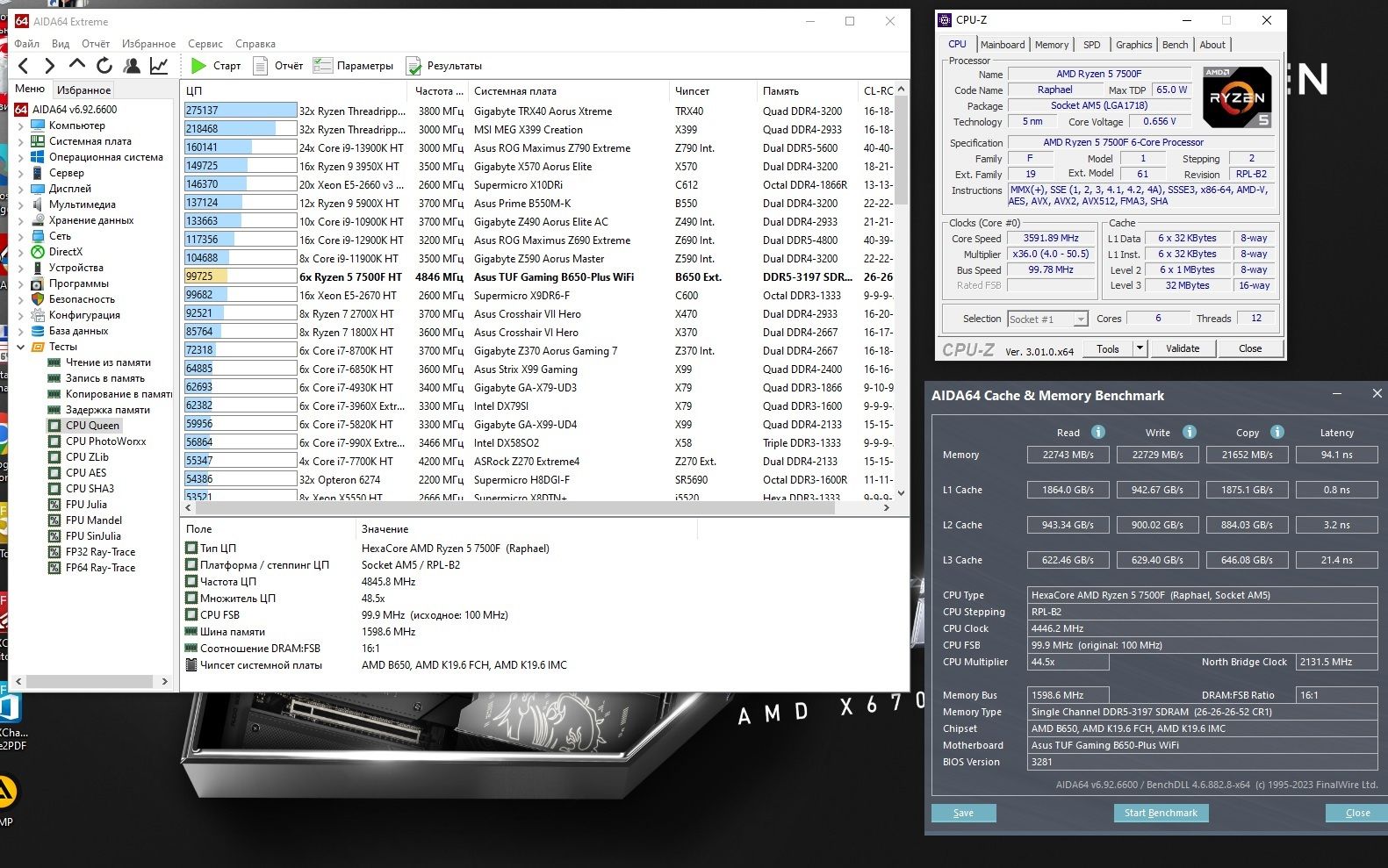1388x868 pixels.
Task: Go forward with AIDA64 toolbar right arrow
Action: point(49,66)
